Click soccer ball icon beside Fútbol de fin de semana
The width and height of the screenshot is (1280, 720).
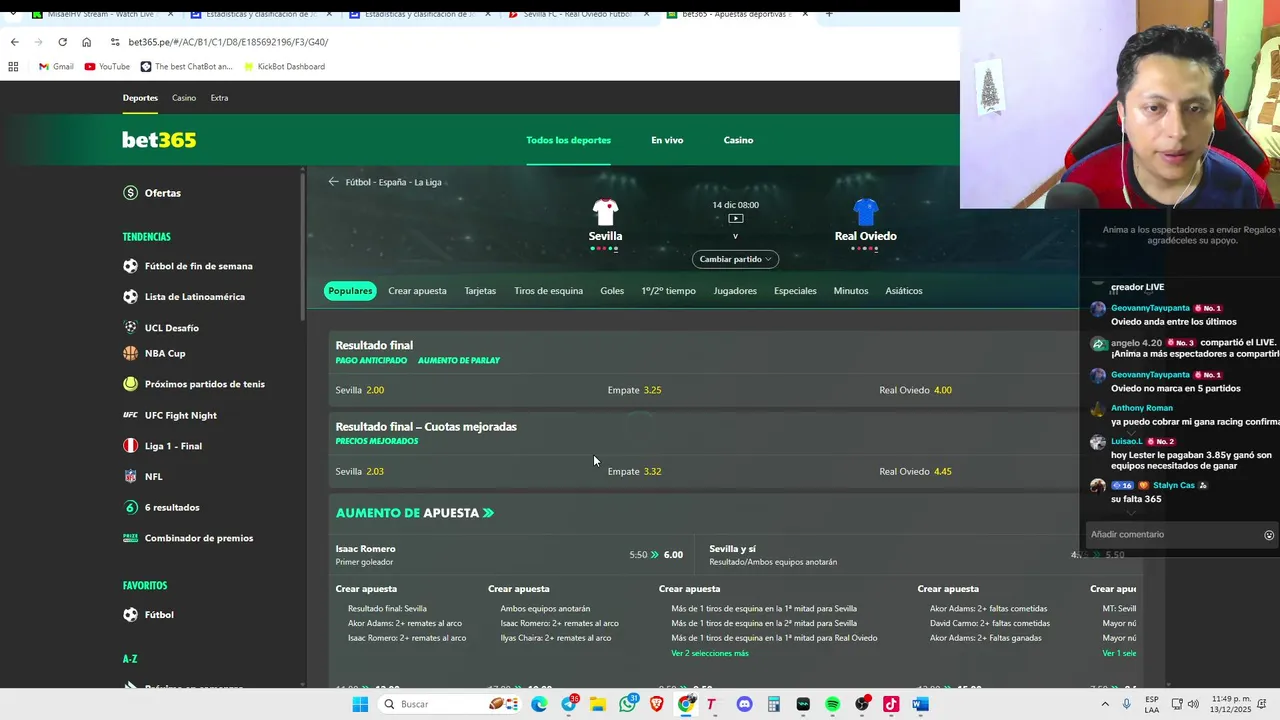pos(130,266)
